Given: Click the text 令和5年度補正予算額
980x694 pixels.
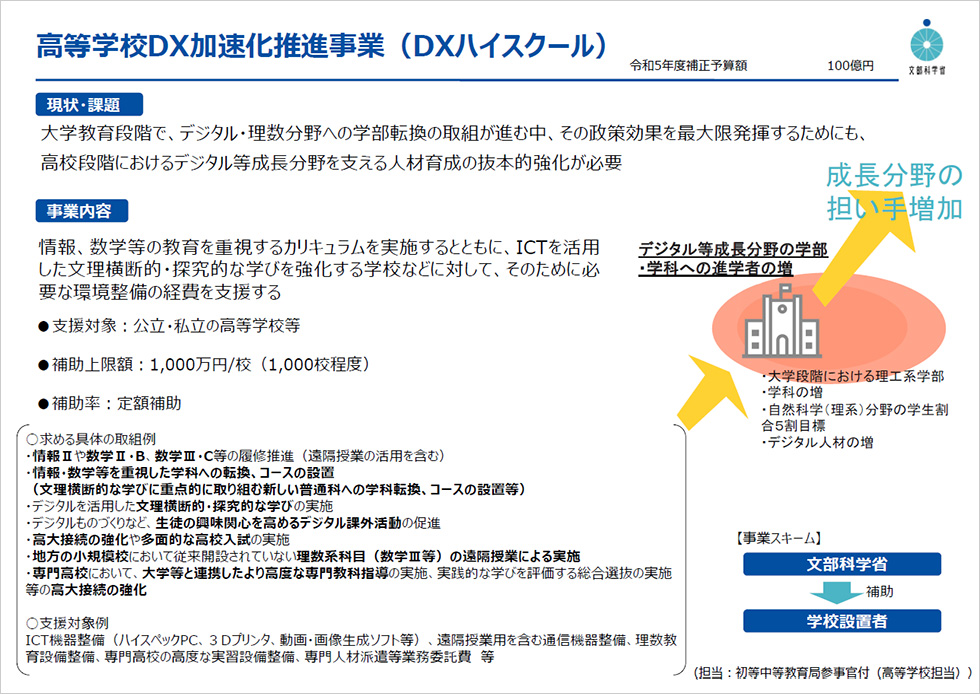Looking at the screenshot, I should coord(688,66).
